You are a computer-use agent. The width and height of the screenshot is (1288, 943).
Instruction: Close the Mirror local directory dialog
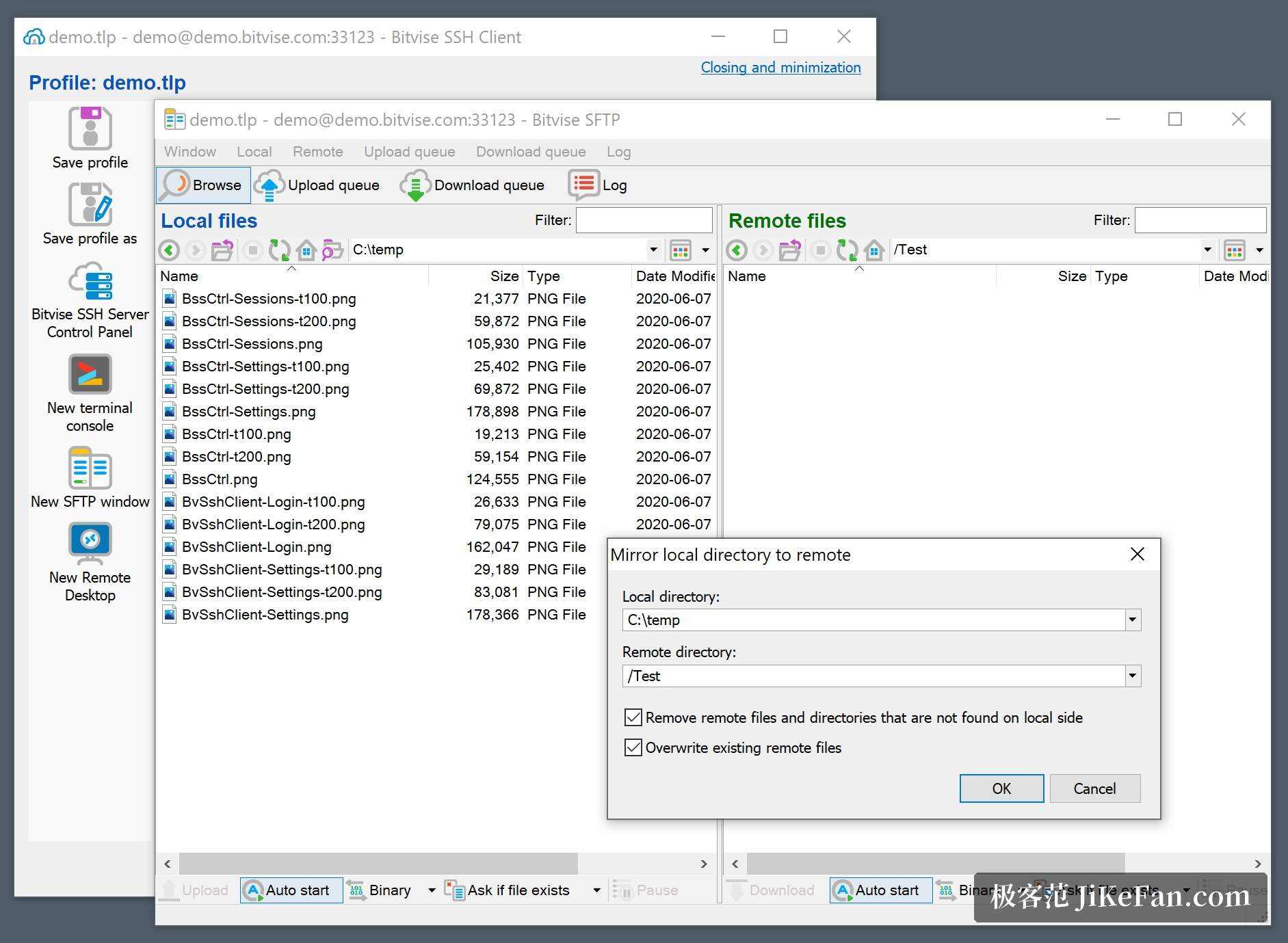tap(1138, 554)
